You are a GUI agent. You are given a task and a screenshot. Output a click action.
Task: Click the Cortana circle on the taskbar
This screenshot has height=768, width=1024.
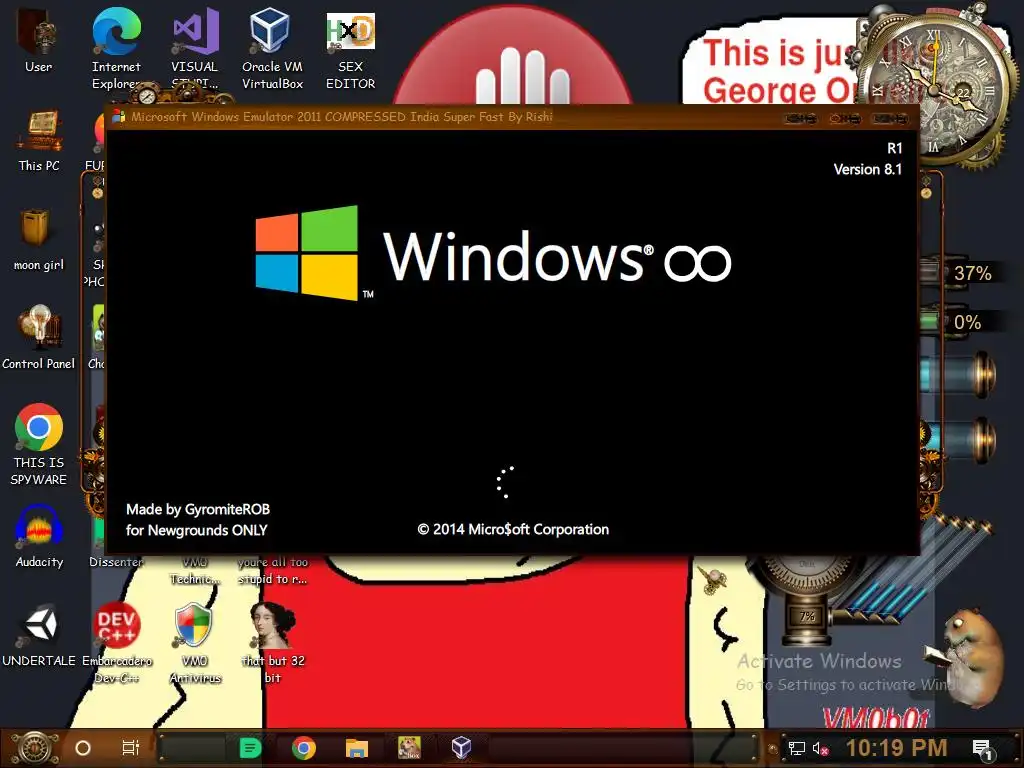(83, 748)
